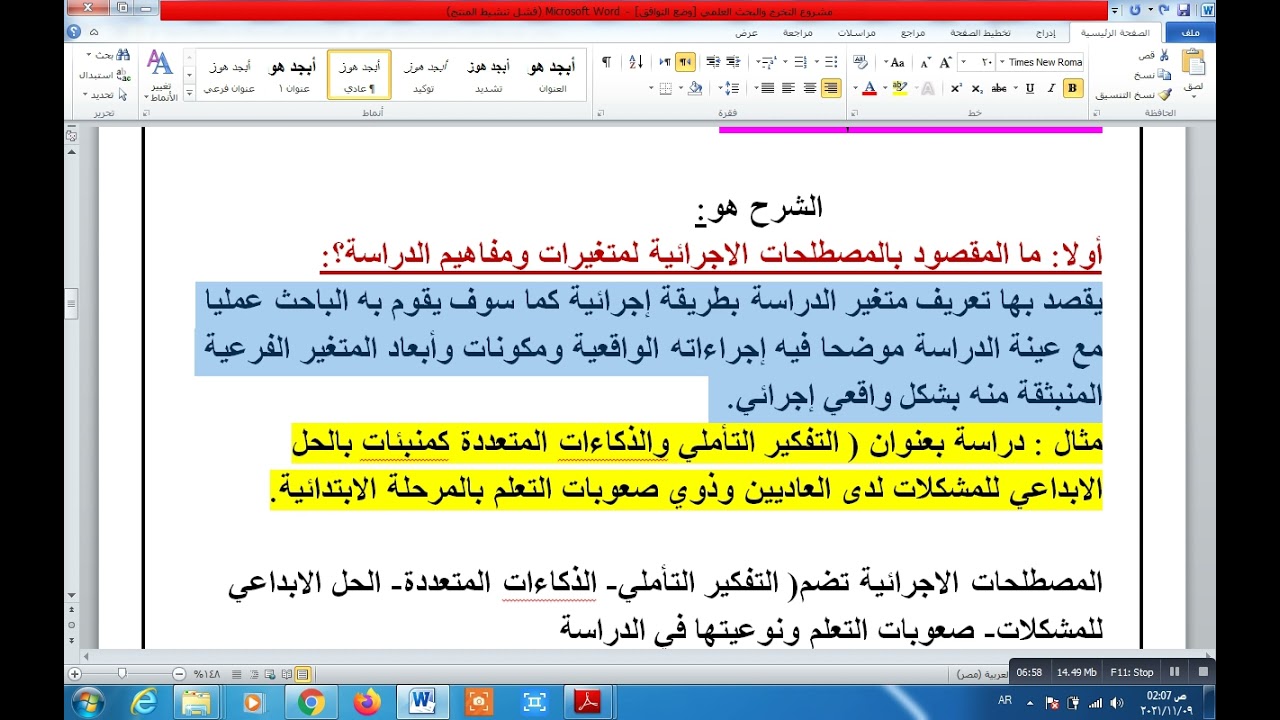Apply the Heading 1 style
Image resolution: width=1280 pixels, height=720 pixels.
(x=293, y=75)
